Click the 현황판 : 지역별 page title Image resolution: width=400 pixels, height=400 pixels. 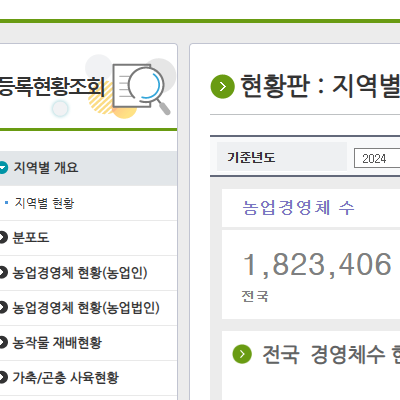pos(320,86)
